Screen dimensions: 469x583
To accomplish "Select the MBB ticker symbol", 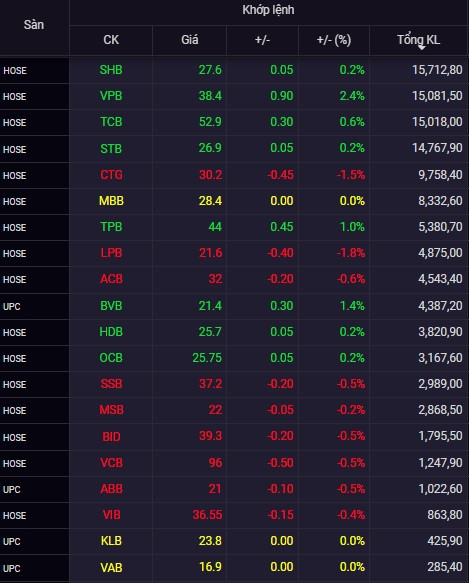I will click(x=111, y=201).
